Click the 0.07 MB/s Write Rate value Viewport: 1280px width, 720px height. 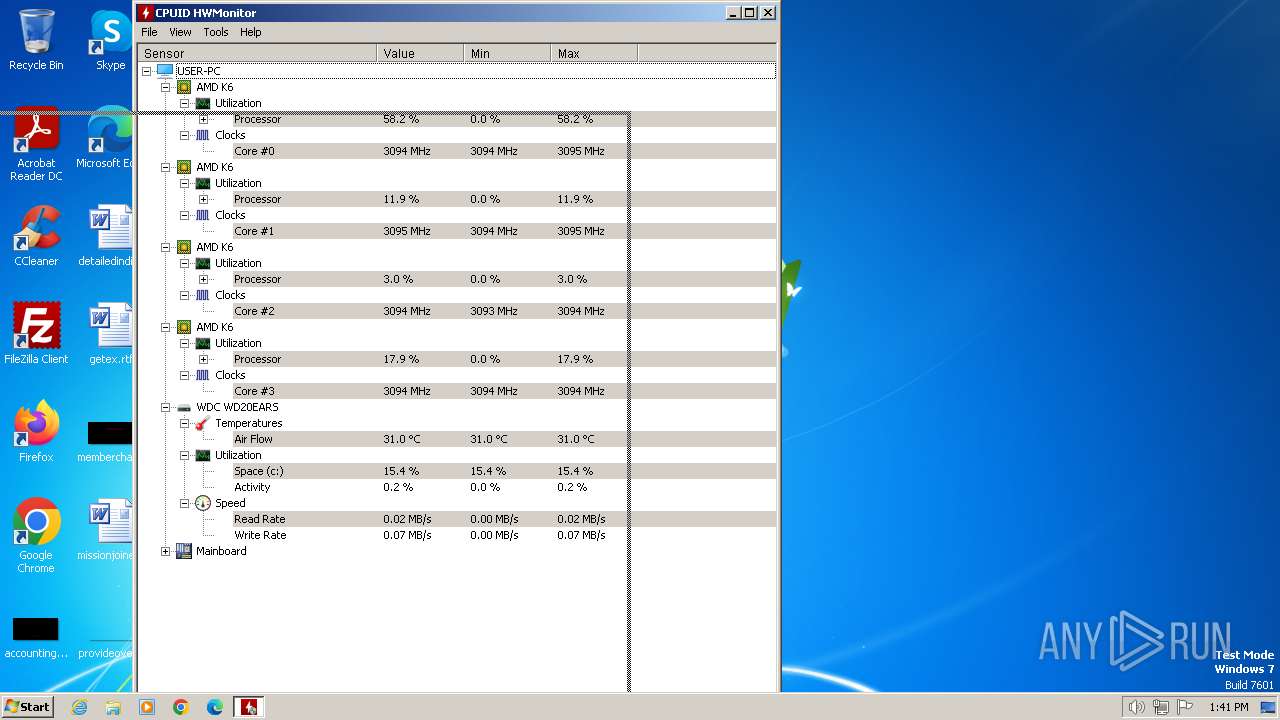[407, 535]
